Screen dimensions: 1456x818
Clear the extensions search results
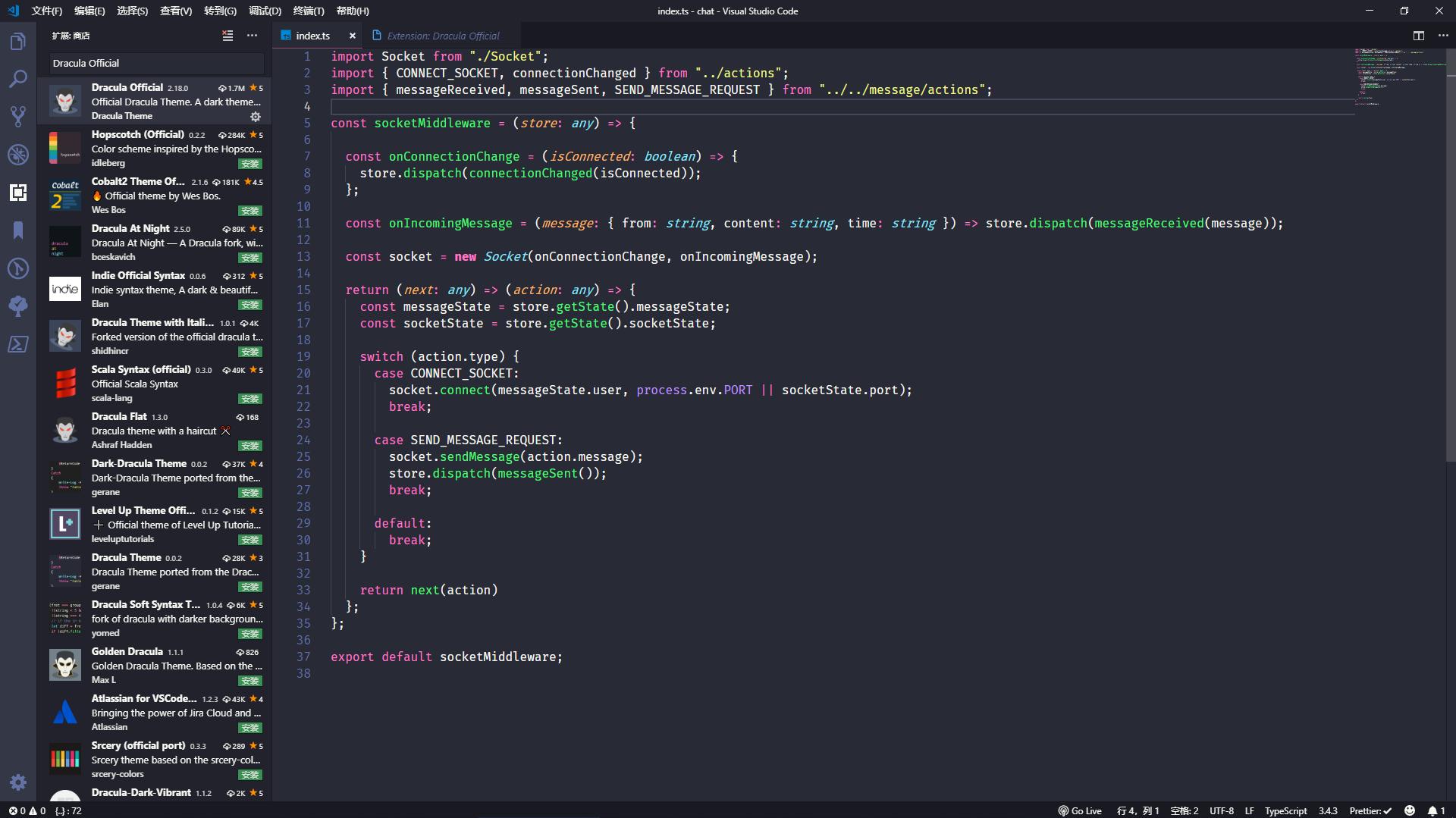[x=227, y=36]
